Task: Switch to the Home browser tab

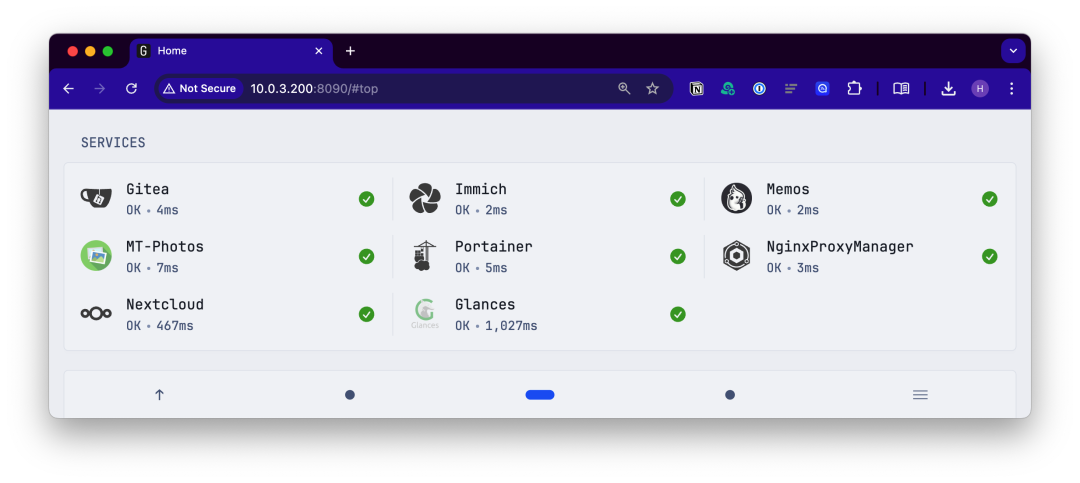Action: coord(231,52)
